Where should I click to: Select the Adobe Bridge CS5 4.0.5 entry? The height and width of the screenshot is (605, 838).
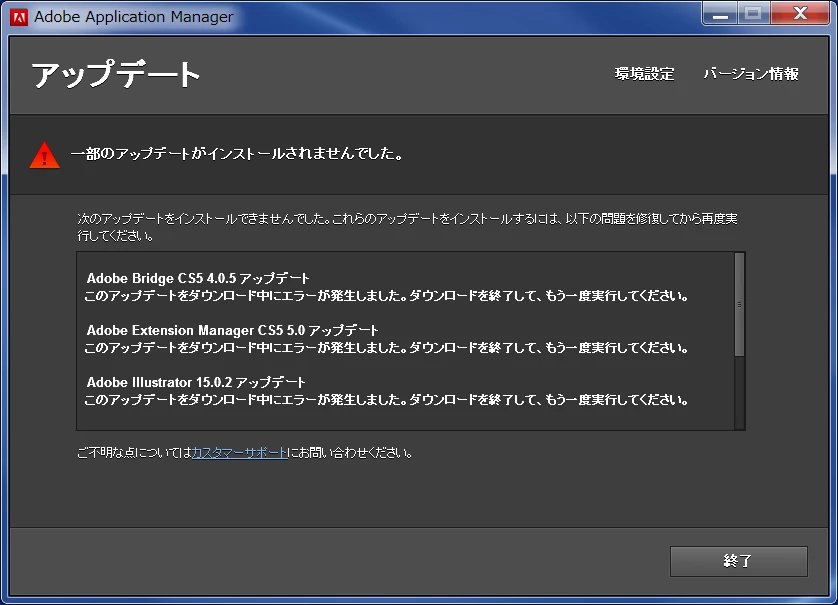point(198,278)
